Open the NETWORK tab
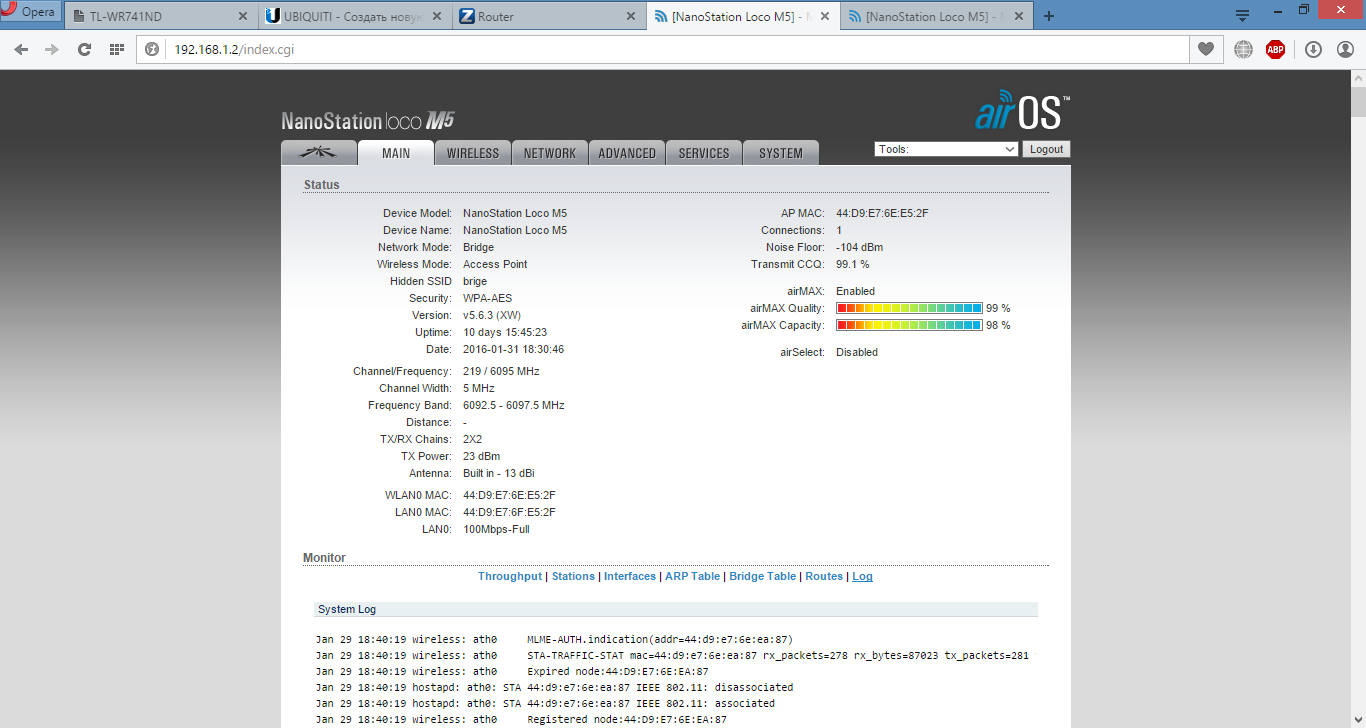Image resolution: width=1366 pixels, height=728 pixels. (x=549, y=153)
